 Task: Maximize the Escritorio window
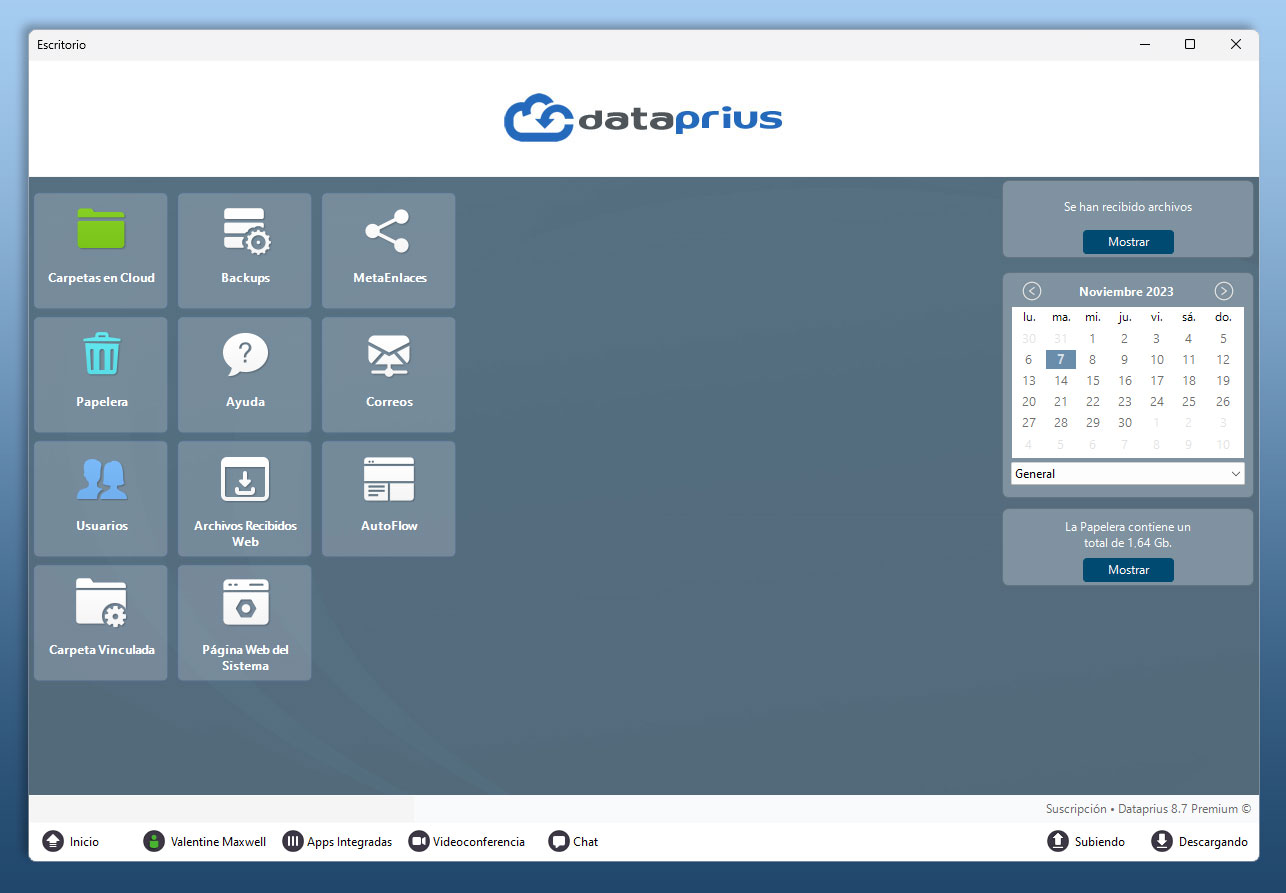[x=1190, y=44]
